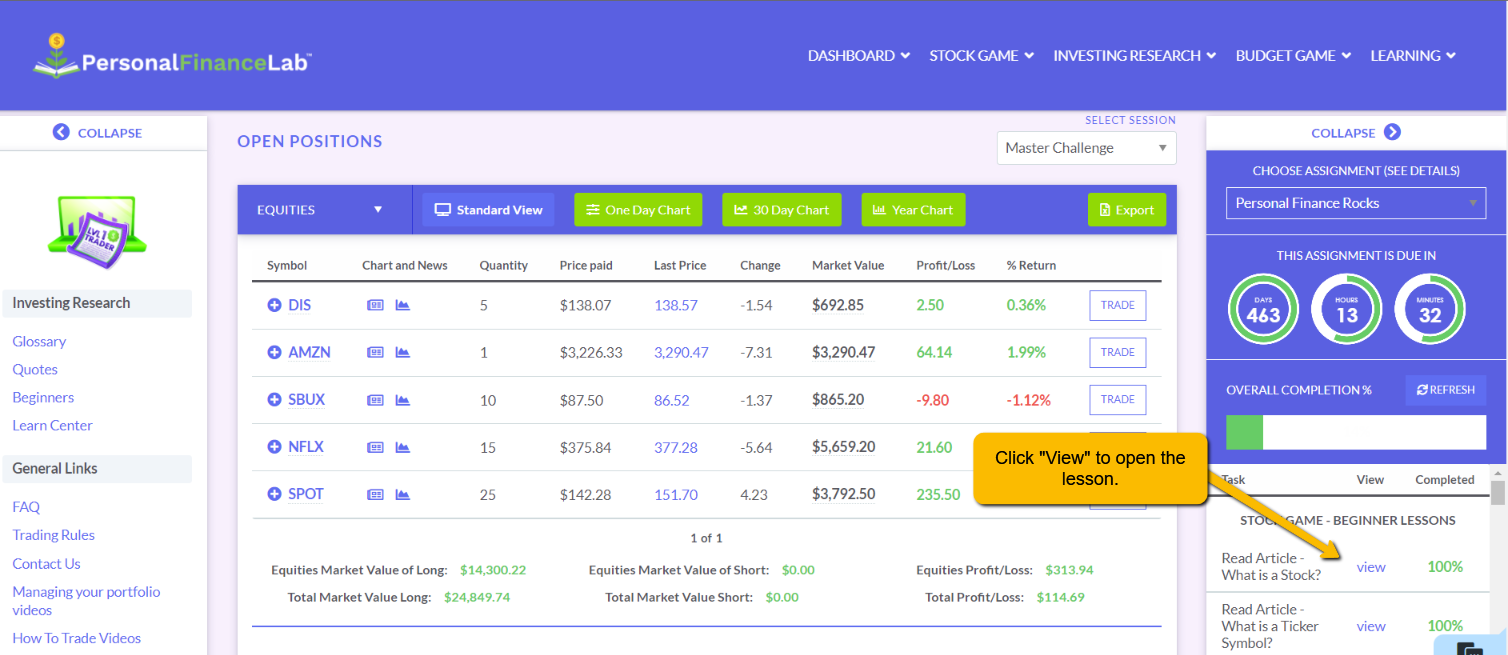Export the open positions
Viewport: 1508px width, 655px height.
1126,210
